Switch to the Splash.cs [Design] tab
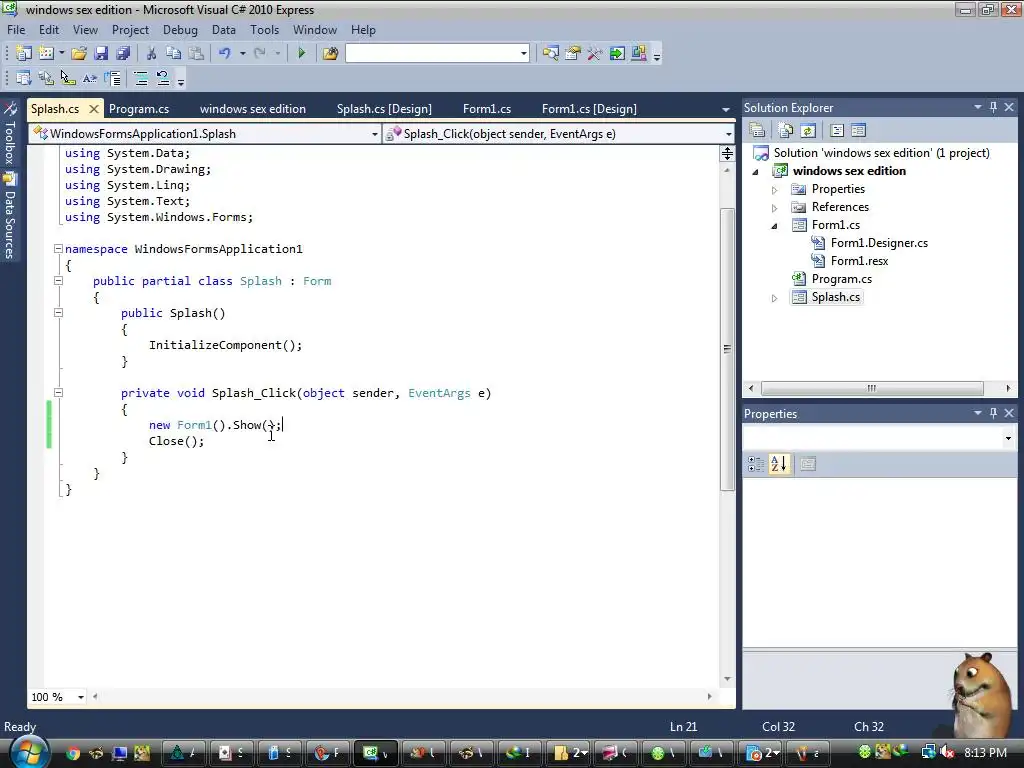 [x=384, y=109]
